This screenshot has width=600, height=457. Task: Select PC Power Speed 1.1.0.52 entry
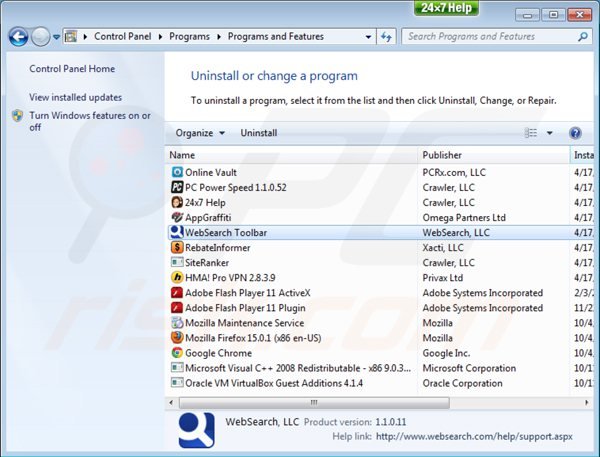(235, 188)
